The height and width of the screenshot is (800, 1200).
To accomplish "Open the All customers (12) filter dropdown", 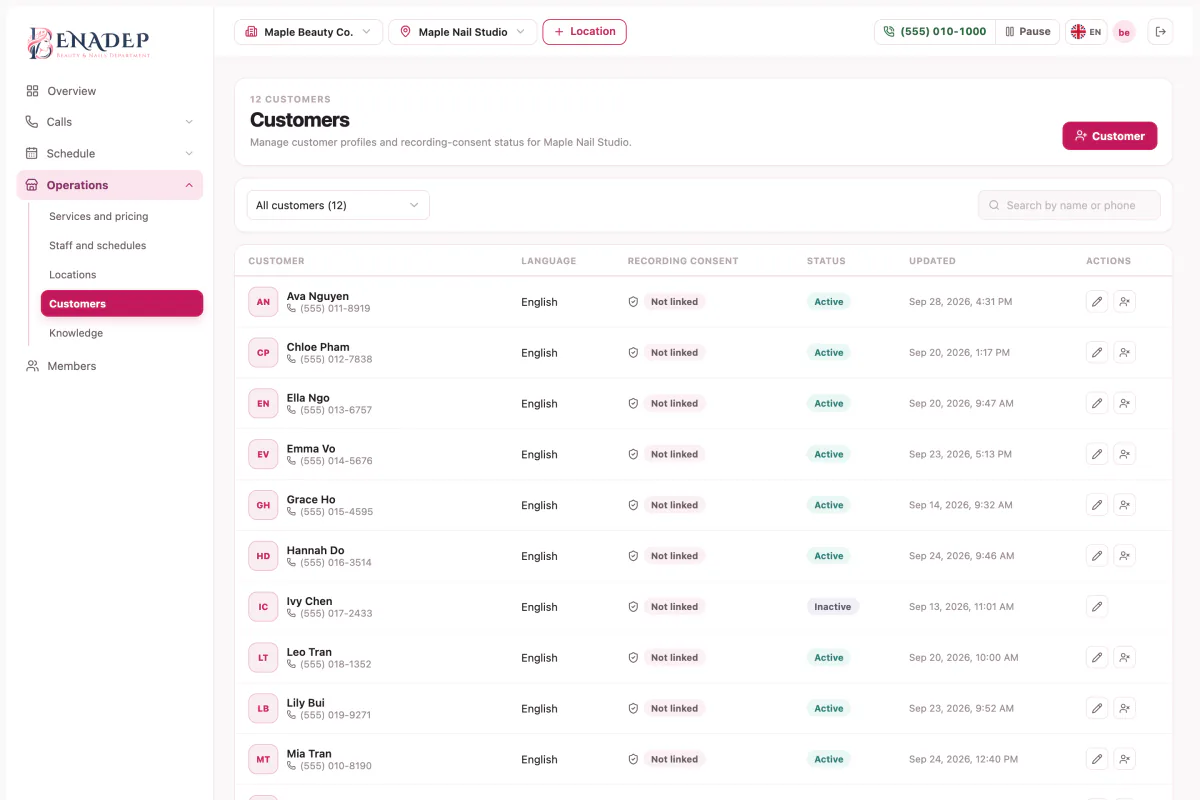I will click(338, 205).
